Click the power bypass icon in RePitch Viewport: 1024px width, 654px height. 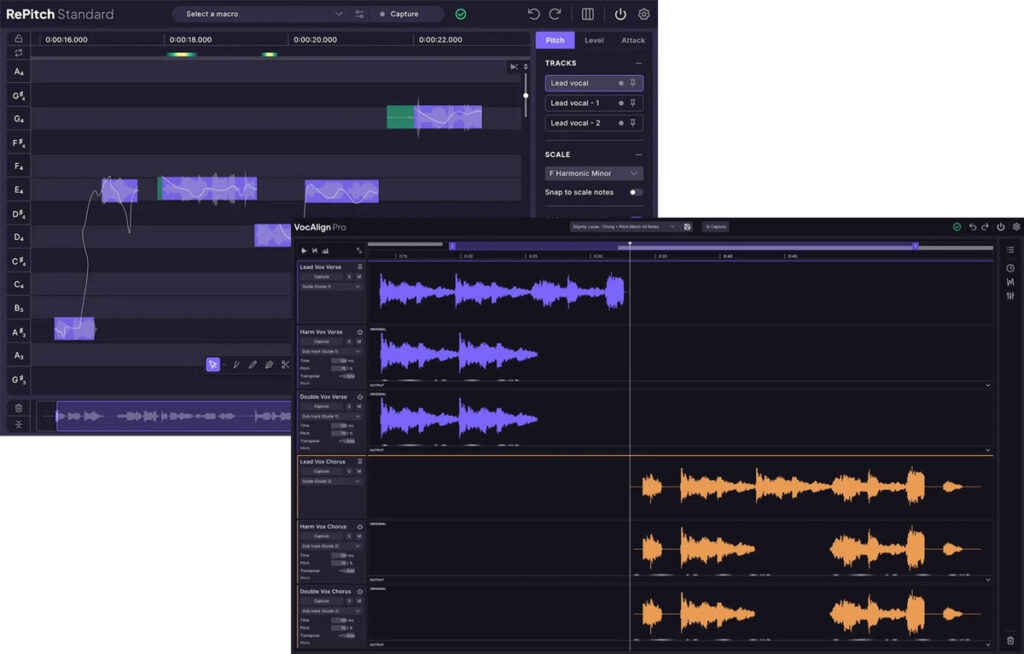click(x=620, y=14)
